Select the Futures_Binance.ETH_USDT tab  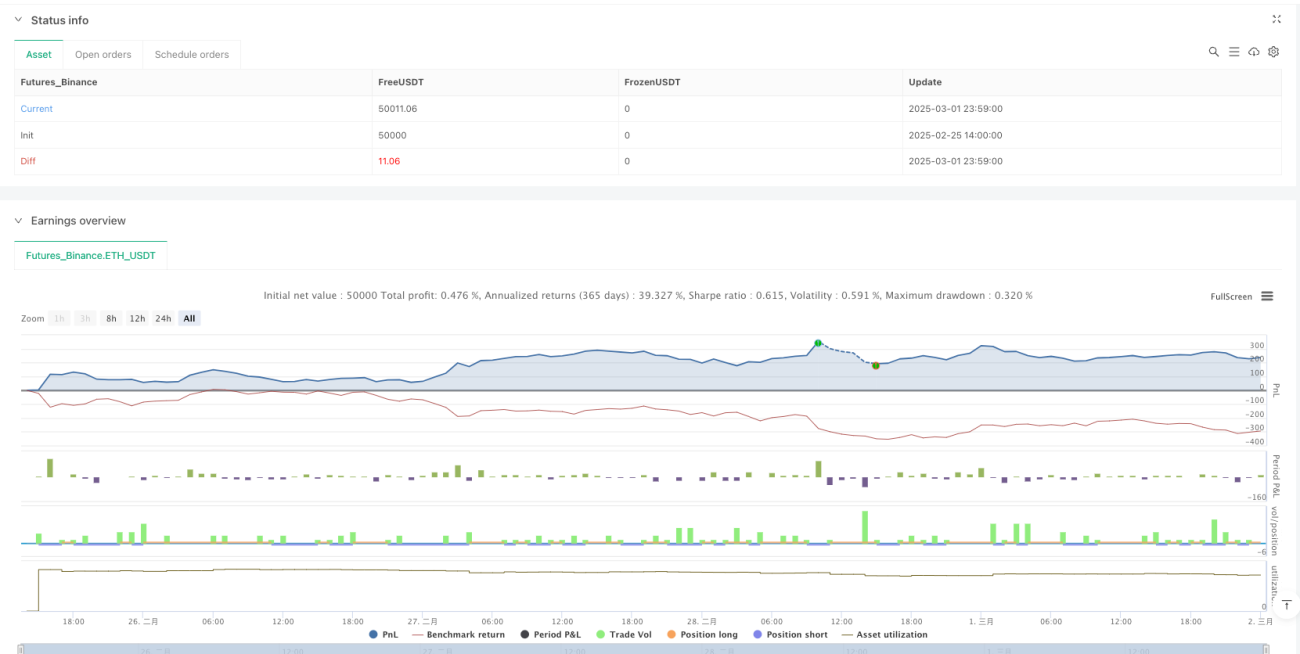[91, 256]
